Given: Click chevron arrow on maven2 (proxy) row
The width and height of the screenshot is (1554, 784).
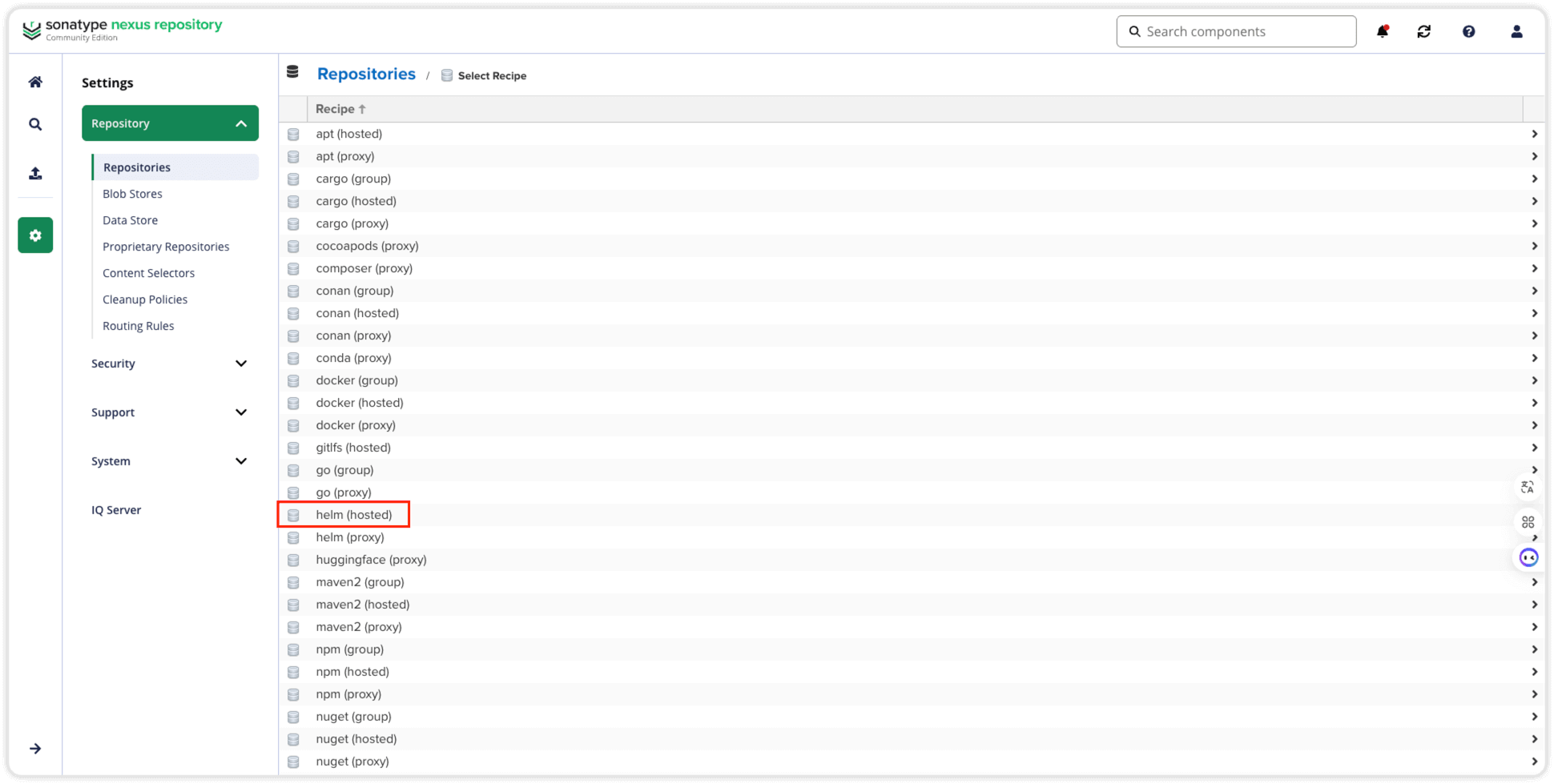Looking at the screenshot, I should [x=1534, y=627].
